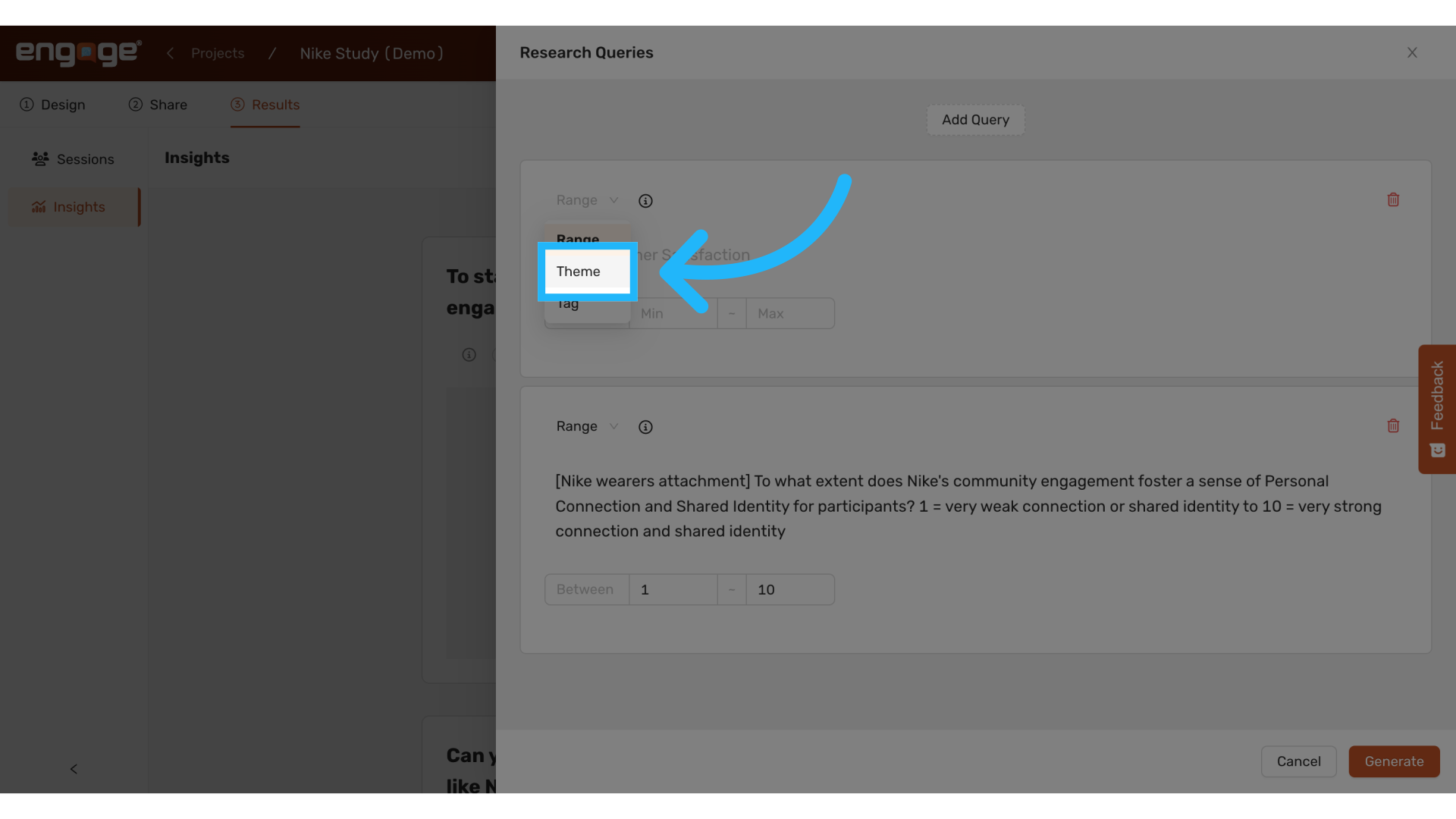
Task: Click the info icon under insight card
Action: point(469,355)
